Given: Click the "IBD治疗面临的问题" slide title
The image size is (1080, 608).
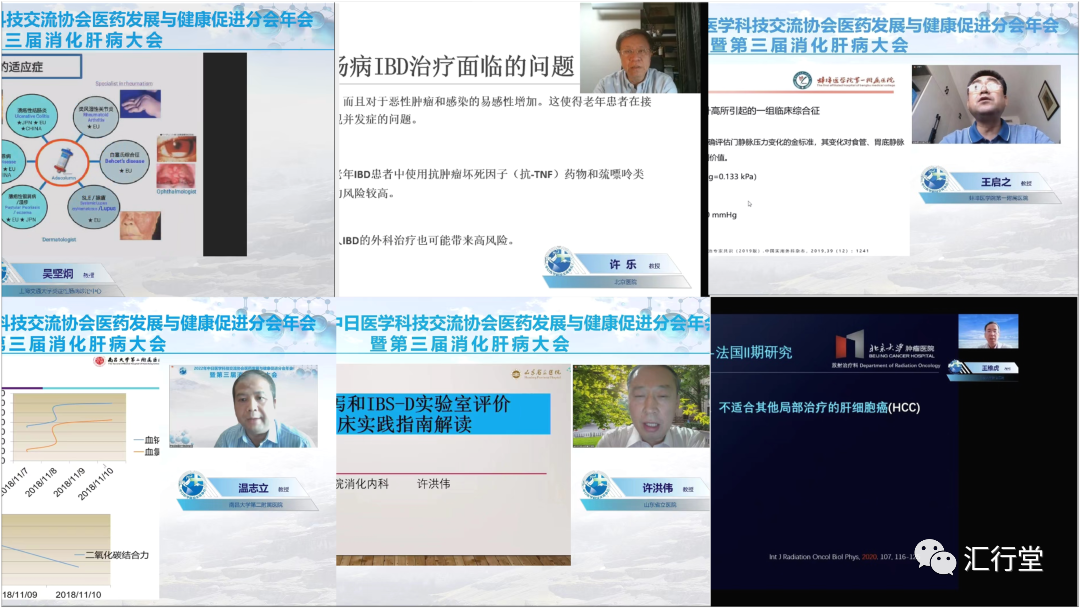Looking at the screenshot, I should [x=457, y=67].
